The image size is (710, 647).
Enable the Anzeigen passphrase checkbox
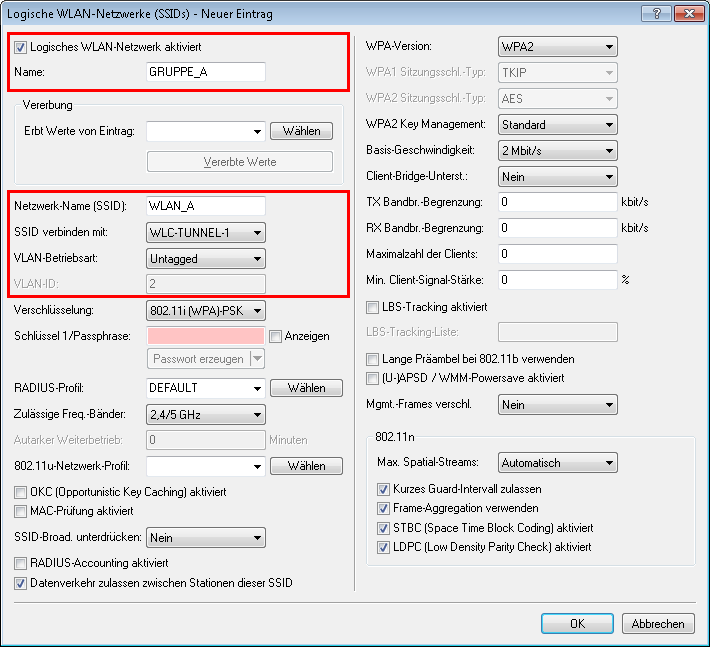[x=277, y=336]
